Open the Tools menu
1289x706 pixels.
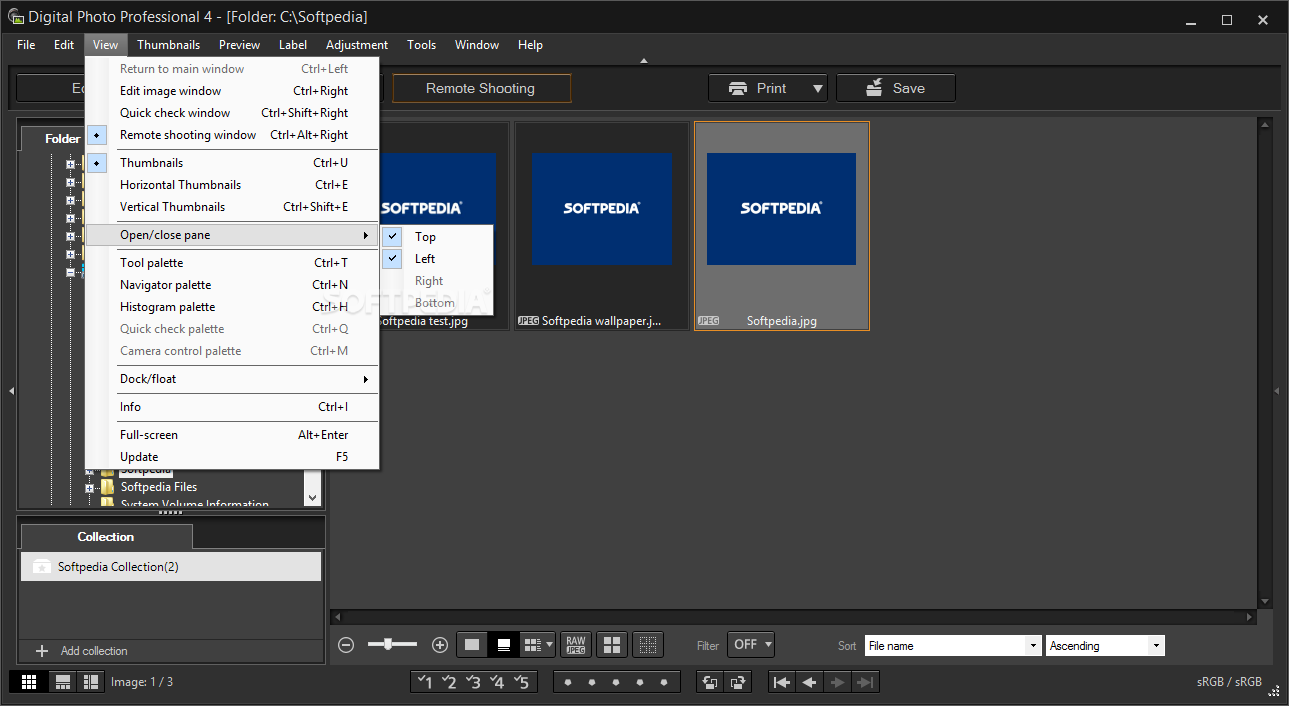[x=421, y=45]
